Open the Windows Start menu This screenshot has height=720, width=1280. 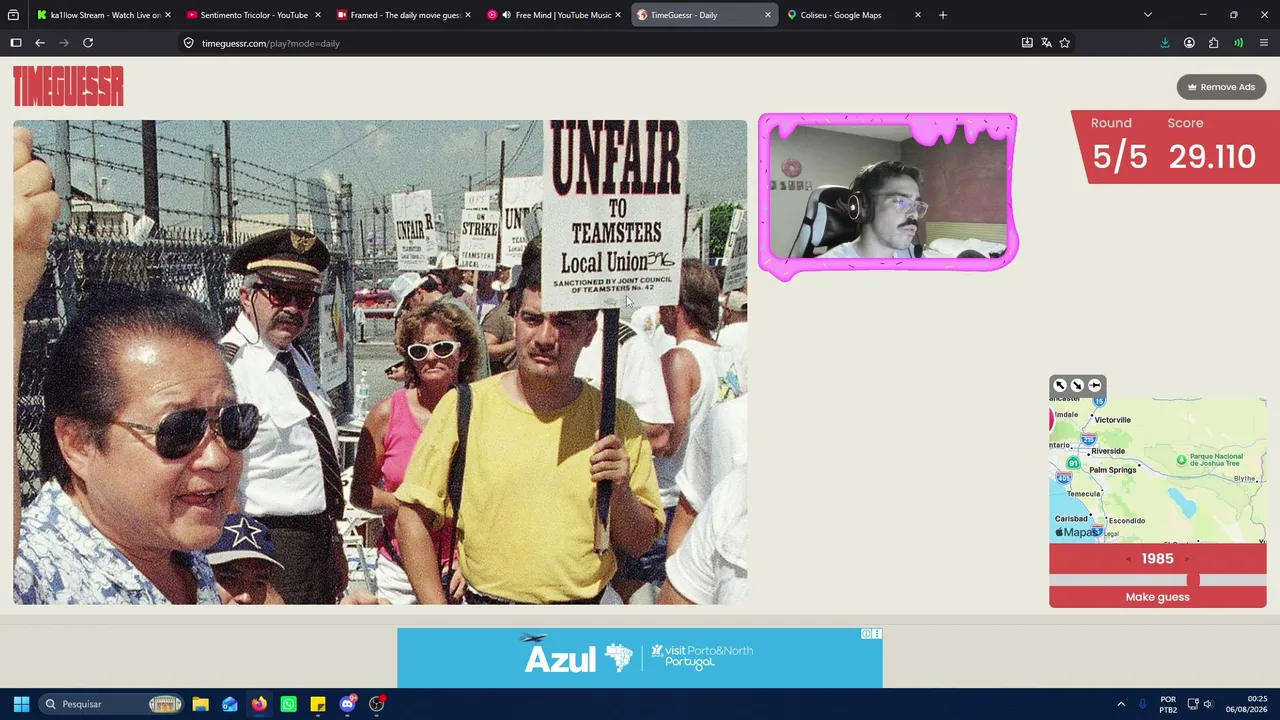click(21, 704)
